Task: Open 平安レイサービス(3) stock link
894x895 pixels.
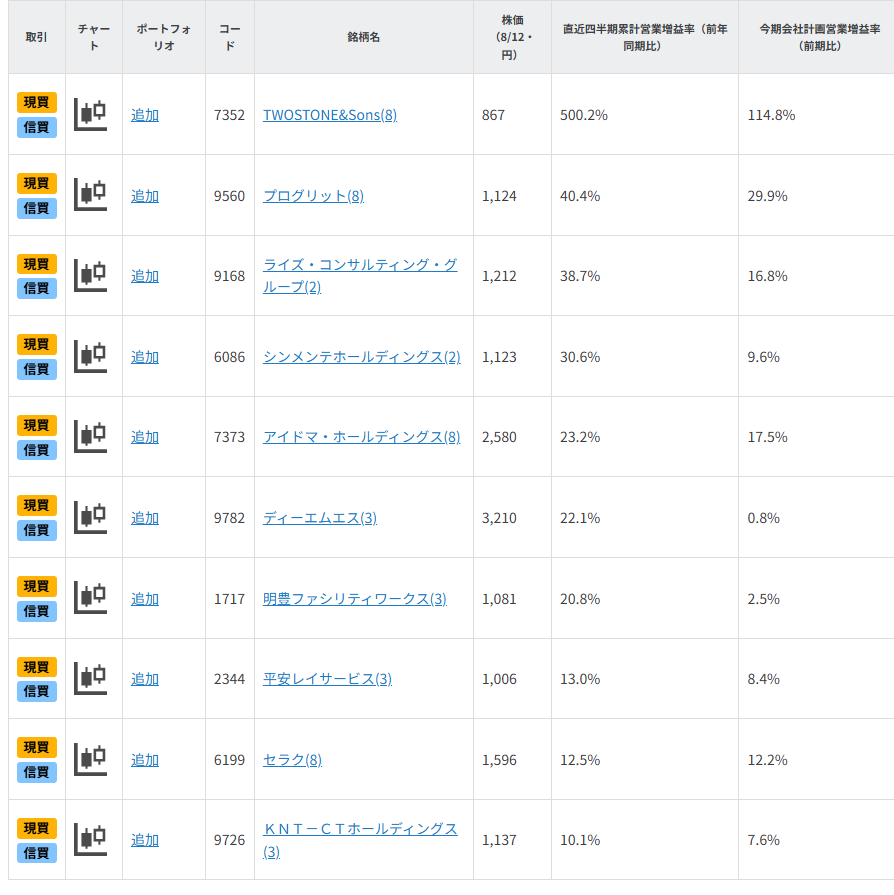Action: [327, 679]
